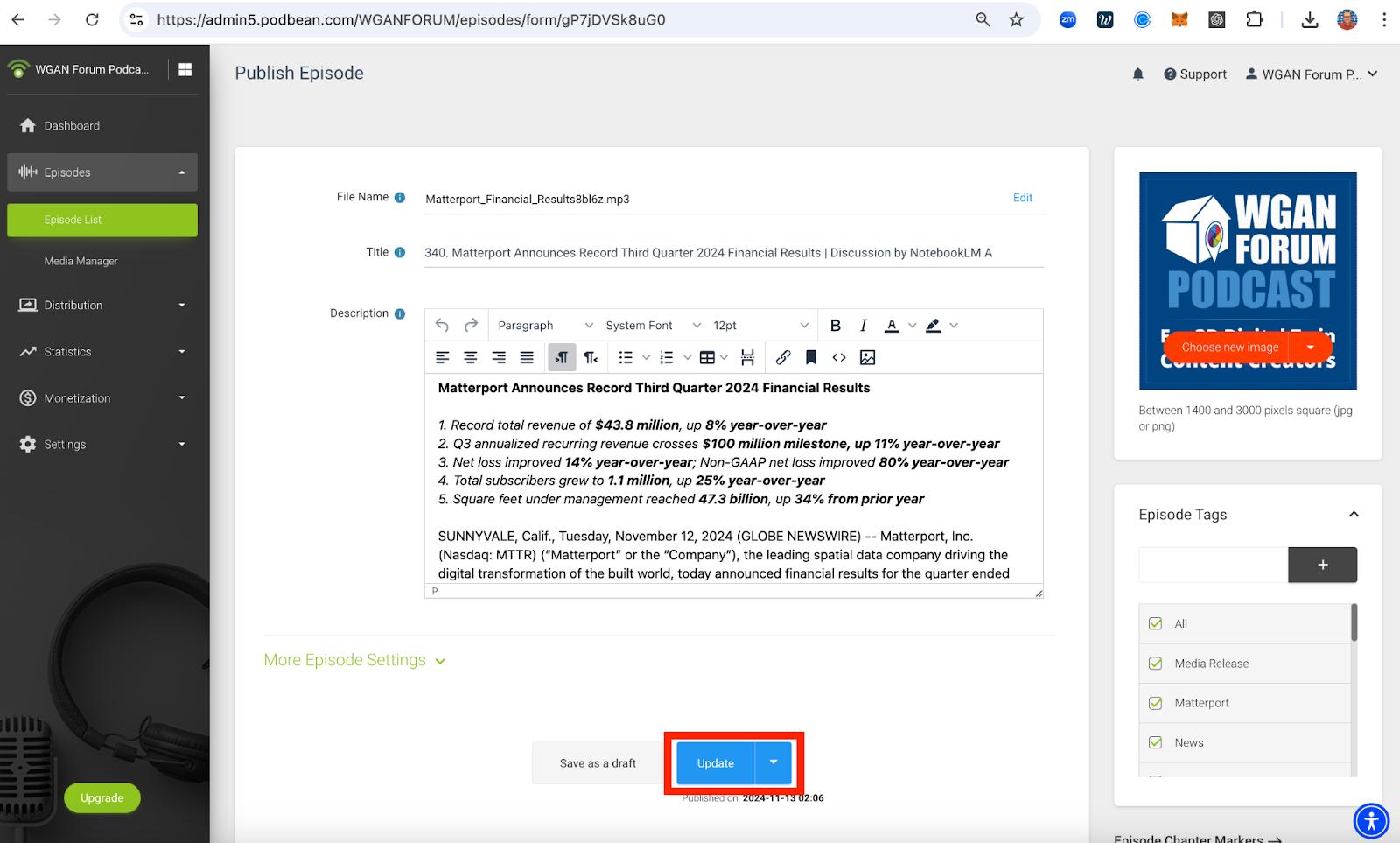Uncheck the Matterport tag
The height and width of the screenshot is (843, 1400).
(x=1156, y=703)
